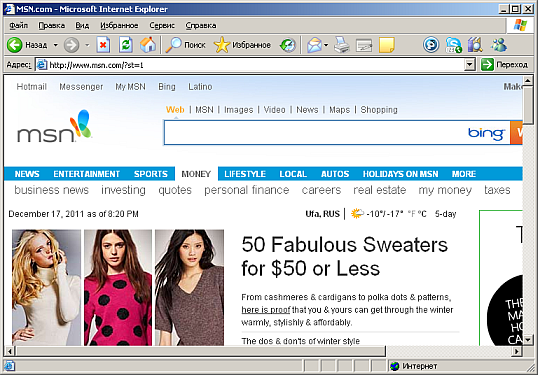The image size is (538, 375).
Task: Open the 5-day forecast link
Action: pos(445,214)
